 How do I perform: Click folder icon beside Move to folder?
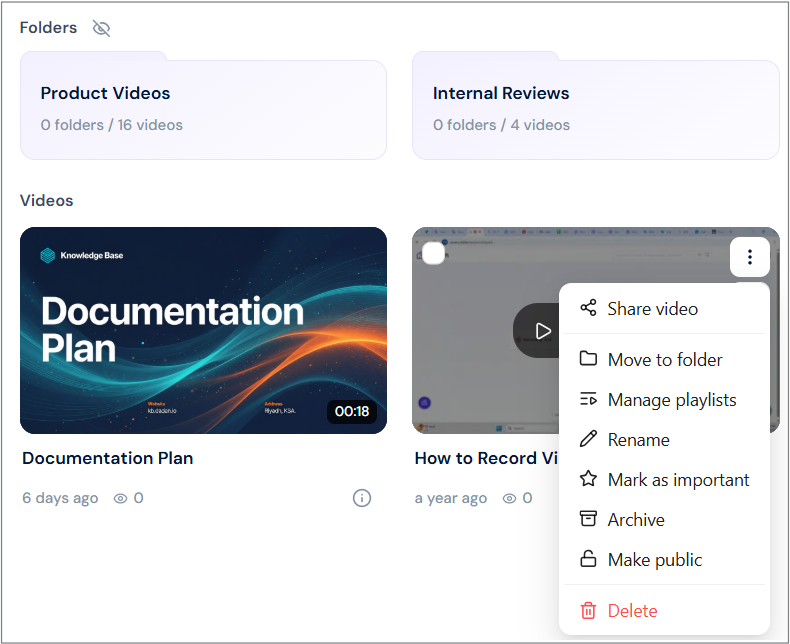(588, 359)
